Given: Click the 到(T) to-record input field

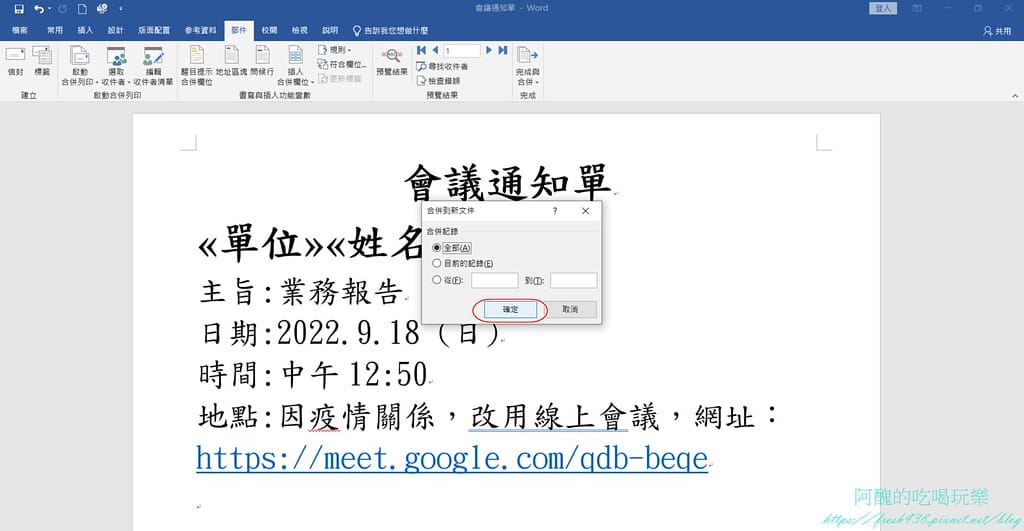Looking at the screenshot, I should (x=573, y=280).
